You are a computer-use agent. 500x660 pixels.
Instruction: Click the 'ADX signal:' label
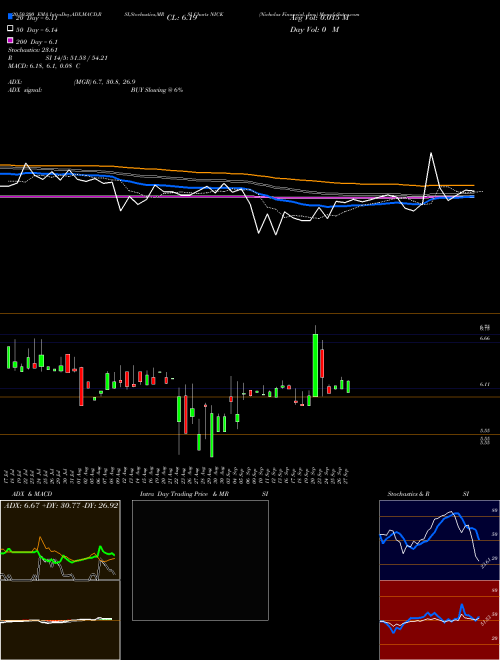(25, 90)
